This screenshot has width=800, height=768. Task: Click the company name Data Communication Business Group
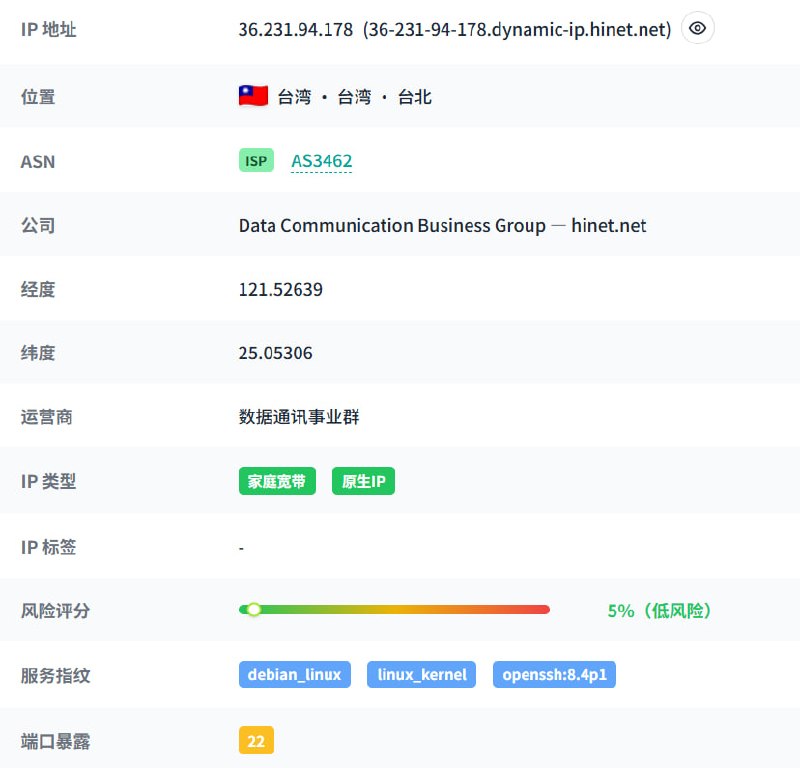[392, 226]
